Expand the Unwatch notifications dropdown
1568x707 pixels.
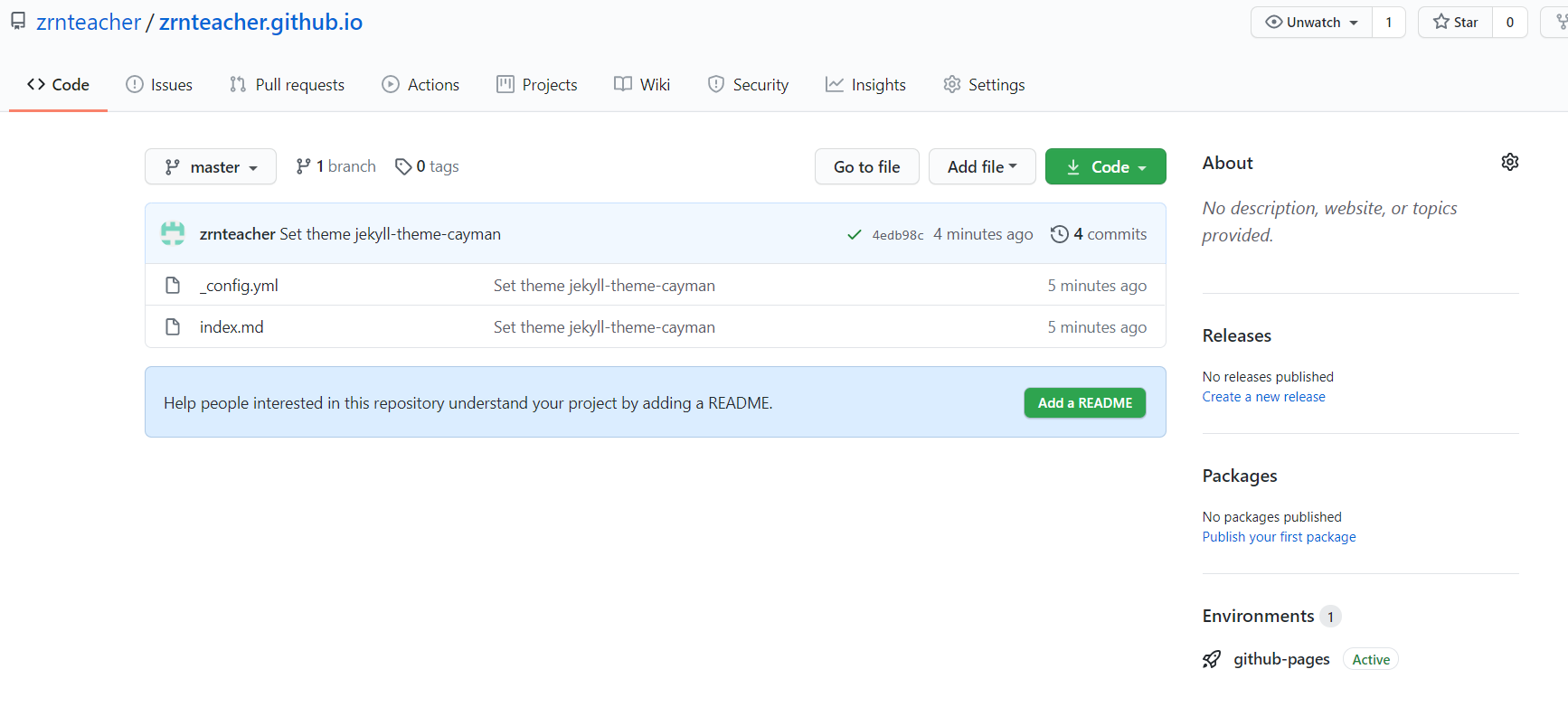point(1311,23)
